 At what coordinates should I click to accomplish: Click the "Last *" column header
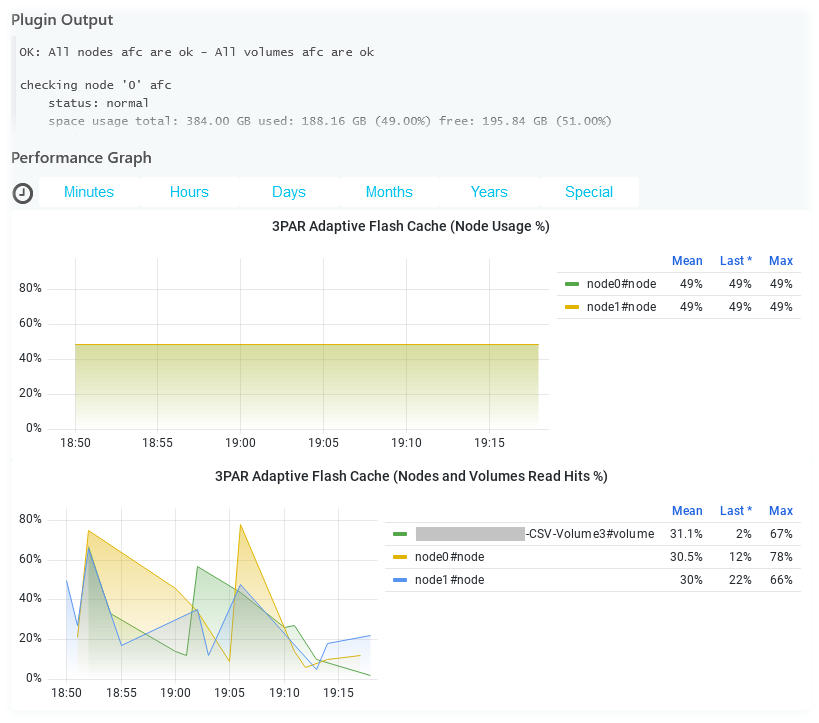pyautogui.click(x=736, y=261)
